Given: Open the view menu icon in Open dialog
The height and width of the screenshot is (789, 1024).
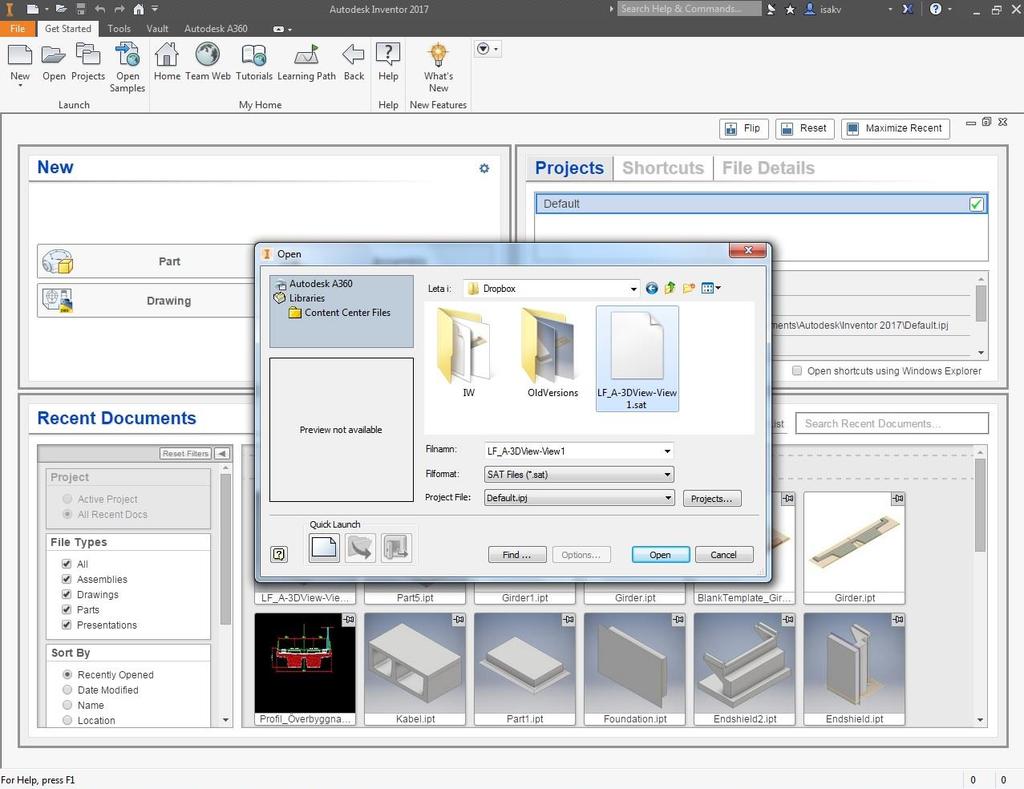Looking at the screenshot, I should tap(711, 288).
